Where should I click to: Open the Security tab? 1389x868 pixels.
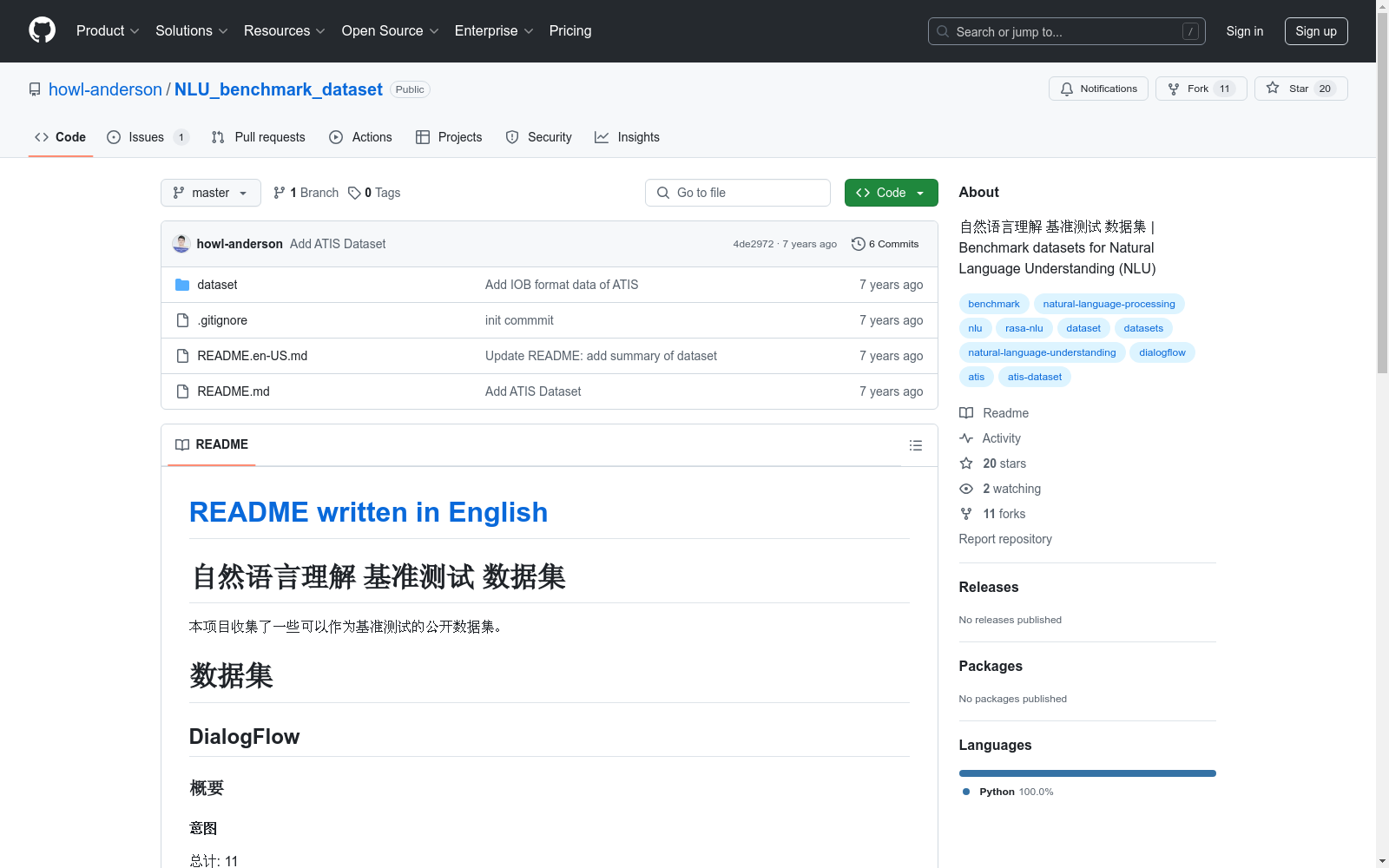[539, 137]
